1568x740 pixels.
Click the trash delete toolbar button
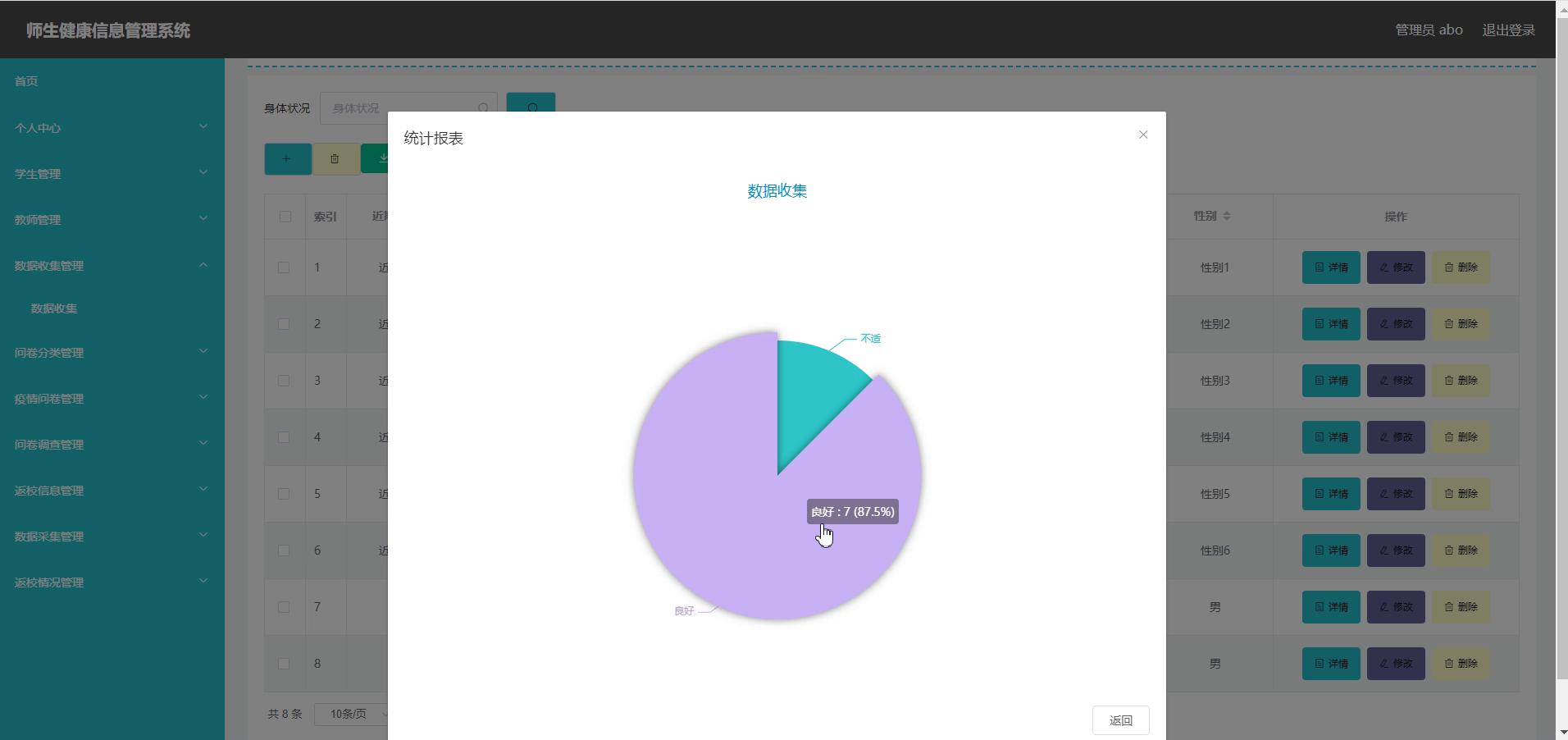[x=335, y=159]
